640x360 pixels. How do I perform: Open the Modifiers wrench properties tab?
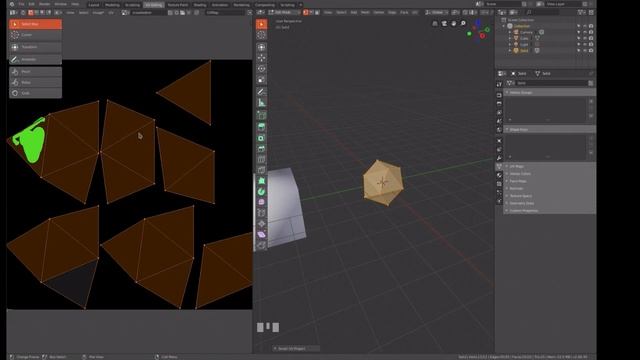pos(499,158)
